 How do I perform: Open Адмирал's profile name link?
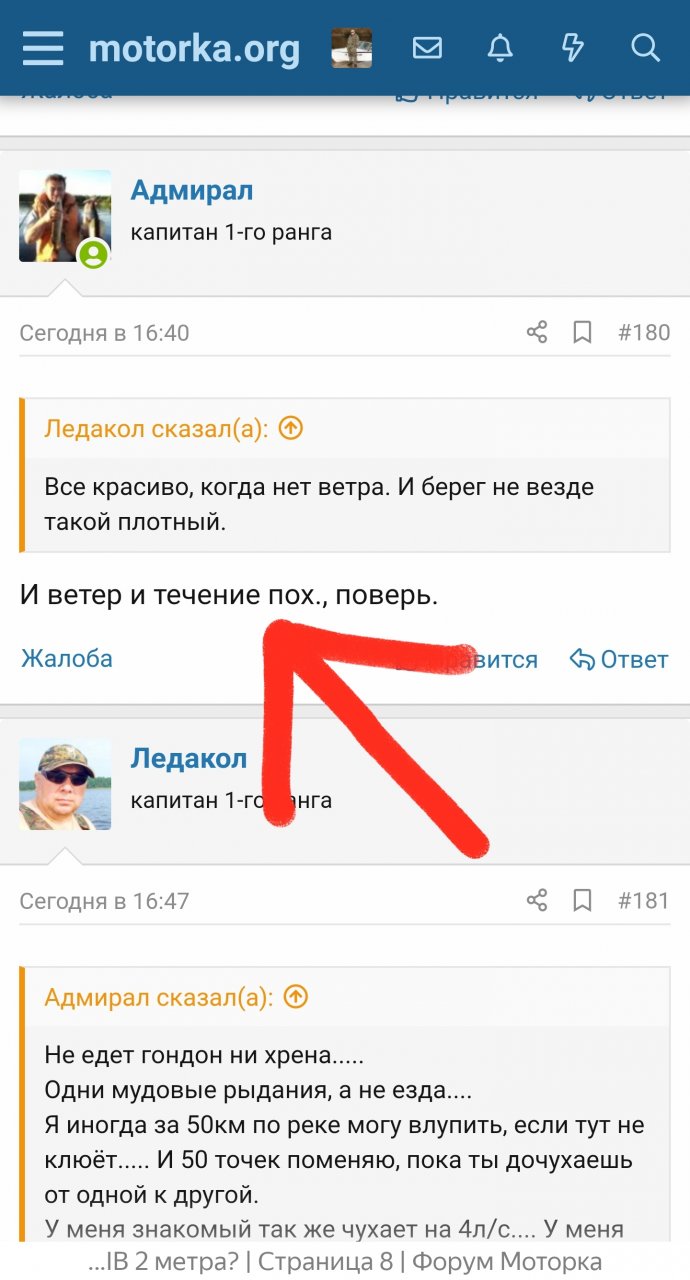pyautogui.click(x=192, y=190)
